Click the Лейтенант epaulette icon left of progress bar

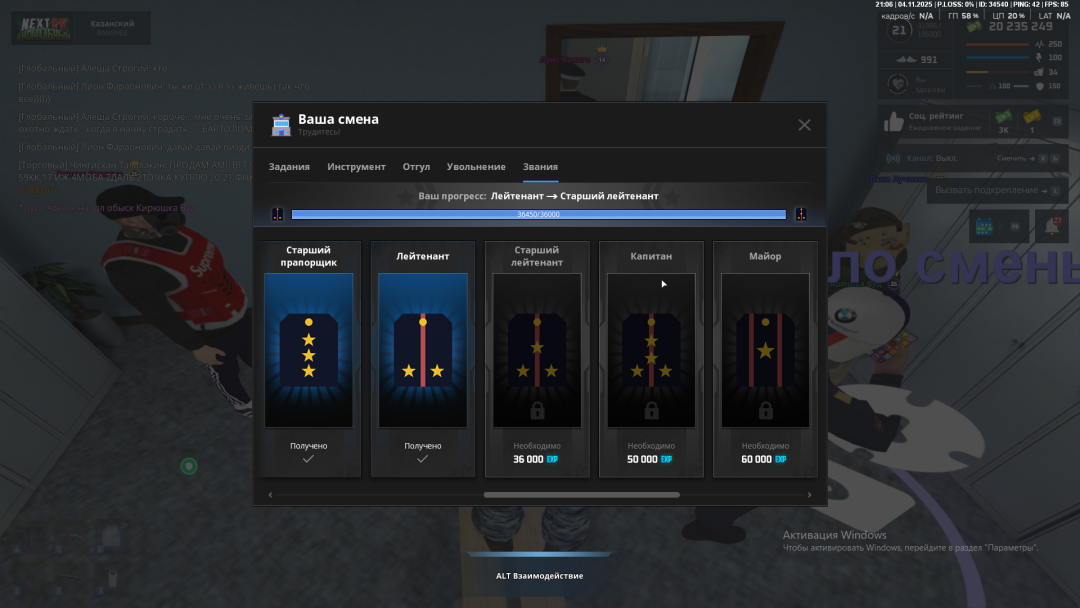tap(278, 214)
